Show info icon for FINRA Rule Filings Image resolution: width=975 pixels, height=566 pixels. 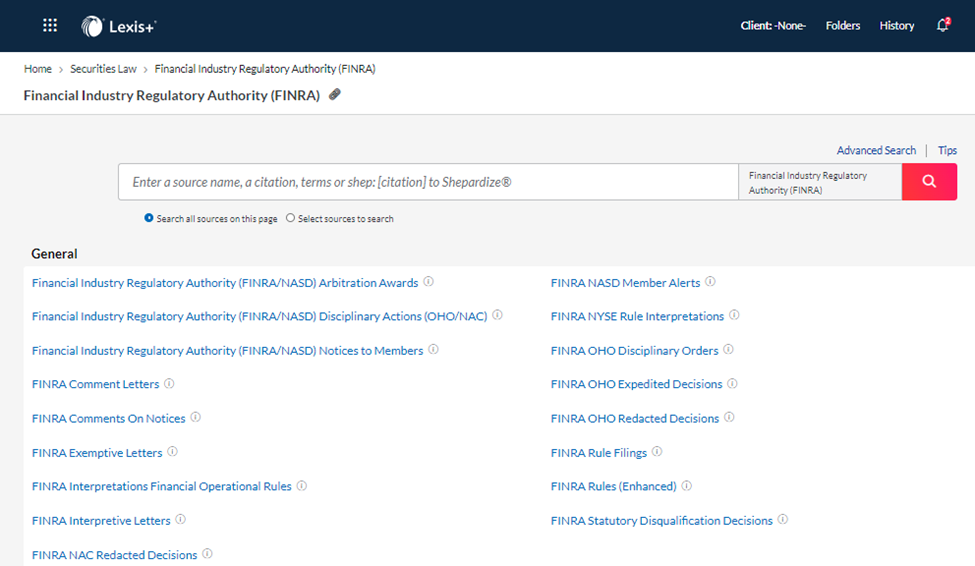coord(657,452)
